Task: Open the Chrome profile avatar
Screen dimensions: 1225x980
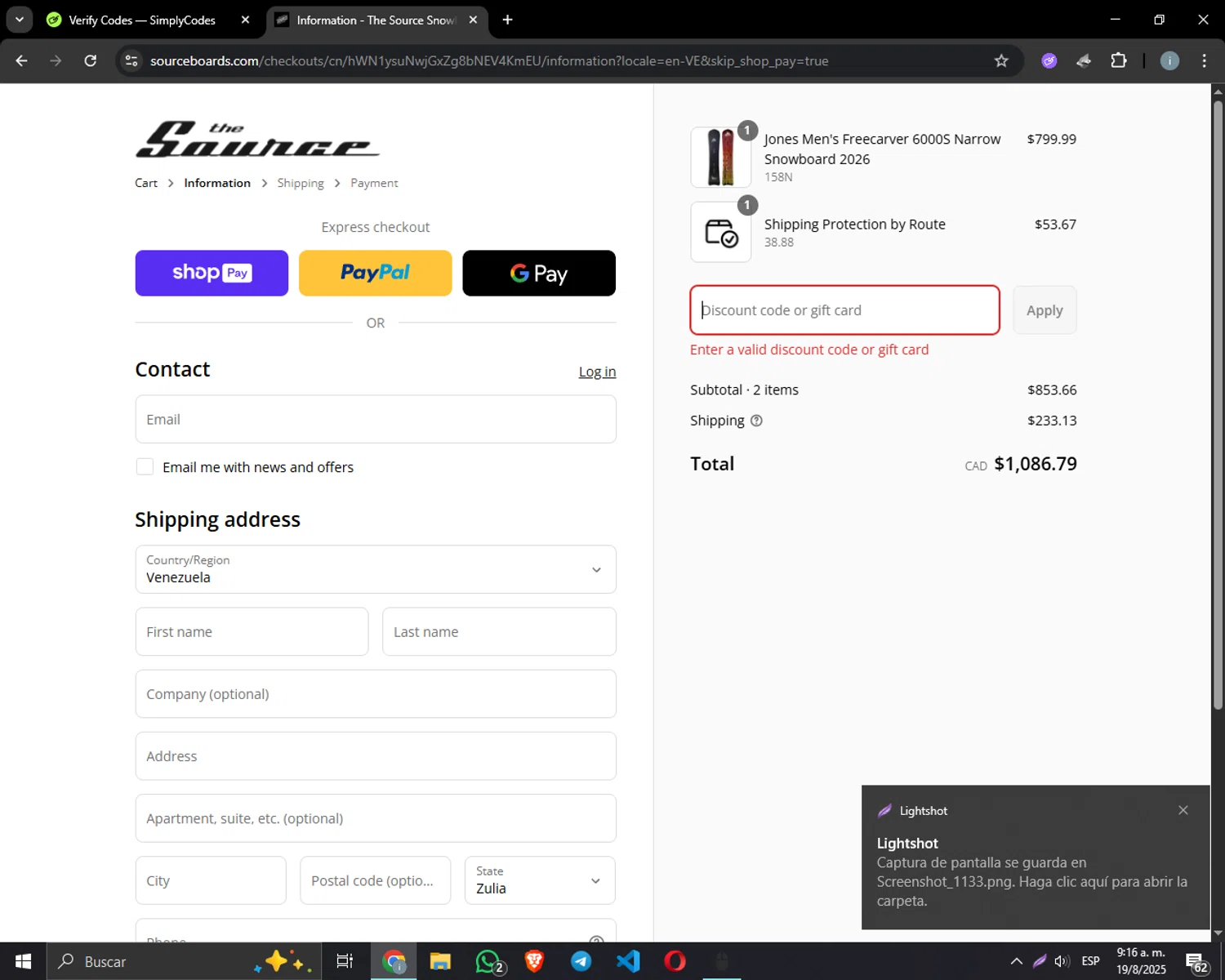Action: 1169,60
